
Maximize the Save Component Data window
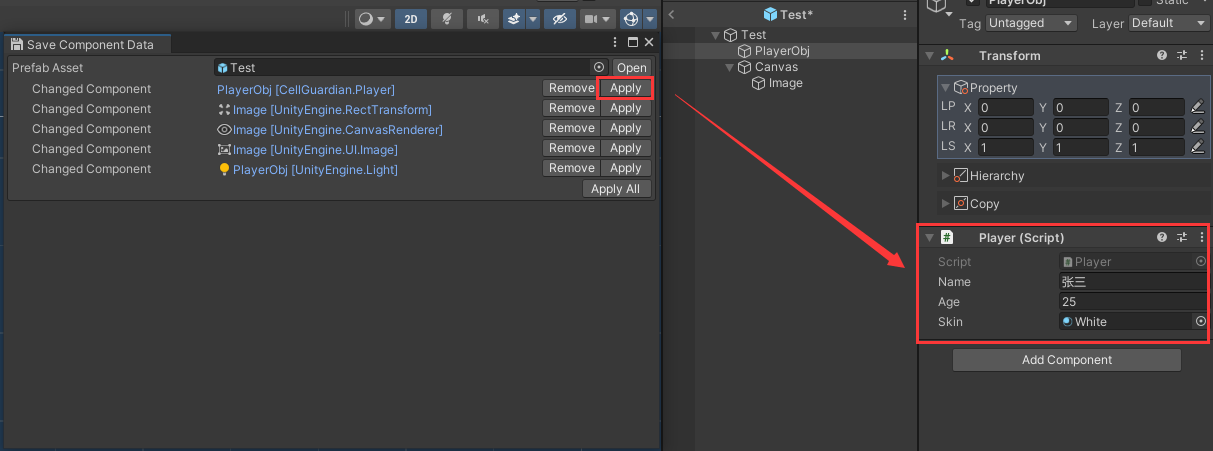[x=632, y=43]
